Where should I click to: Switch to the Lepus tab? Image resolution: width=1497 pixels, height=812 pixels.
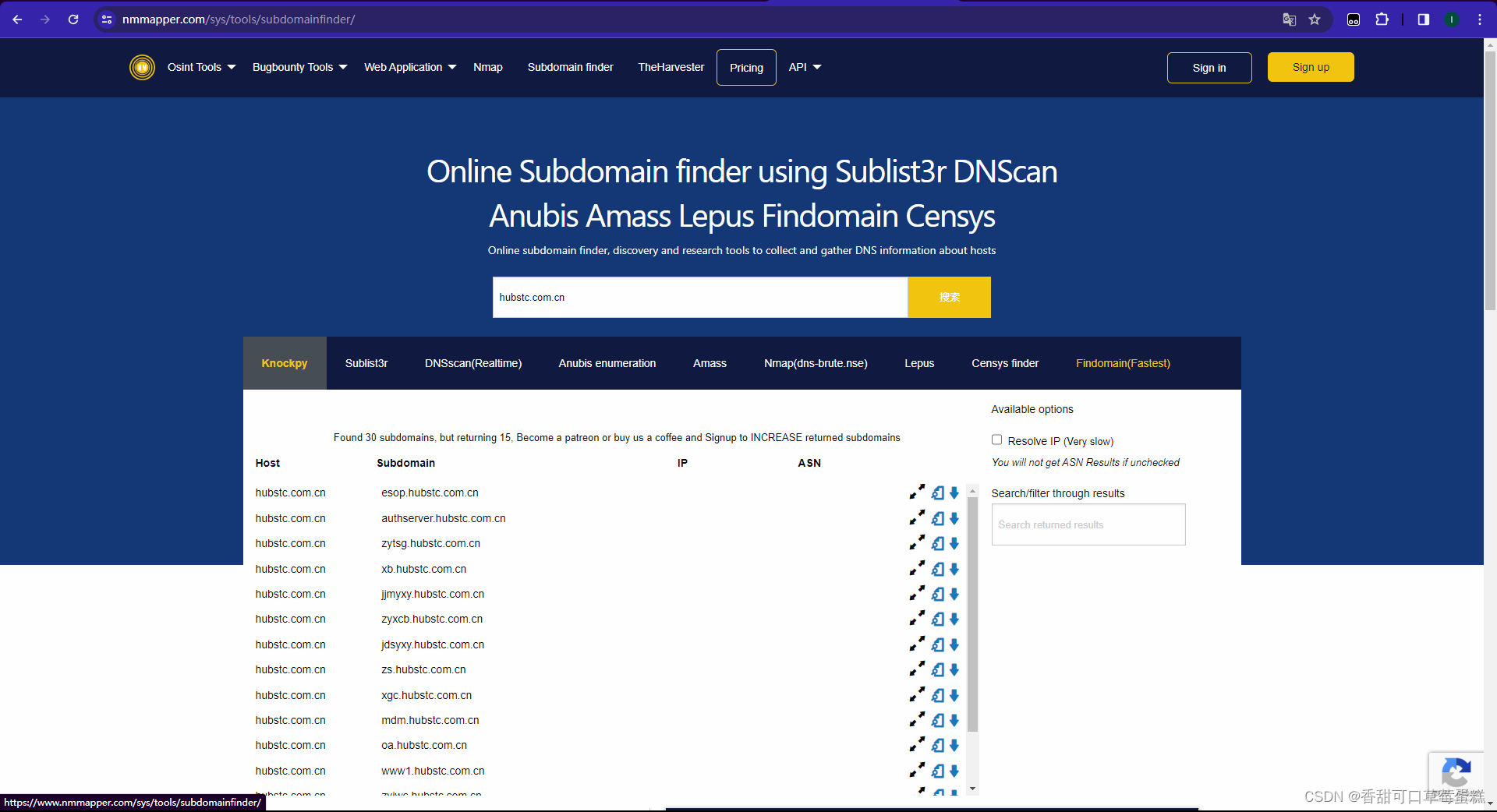(919, 363)
